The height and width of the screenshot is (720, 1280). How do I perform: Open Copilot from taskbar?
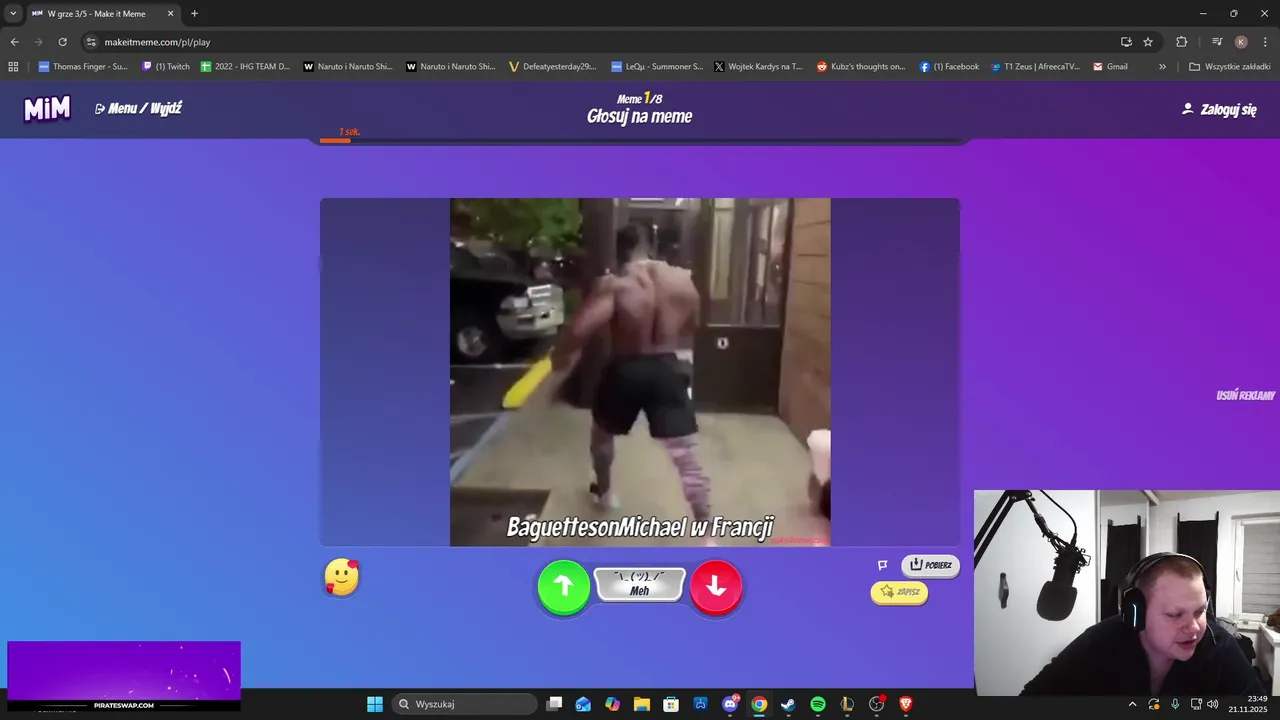coord(612,704)
